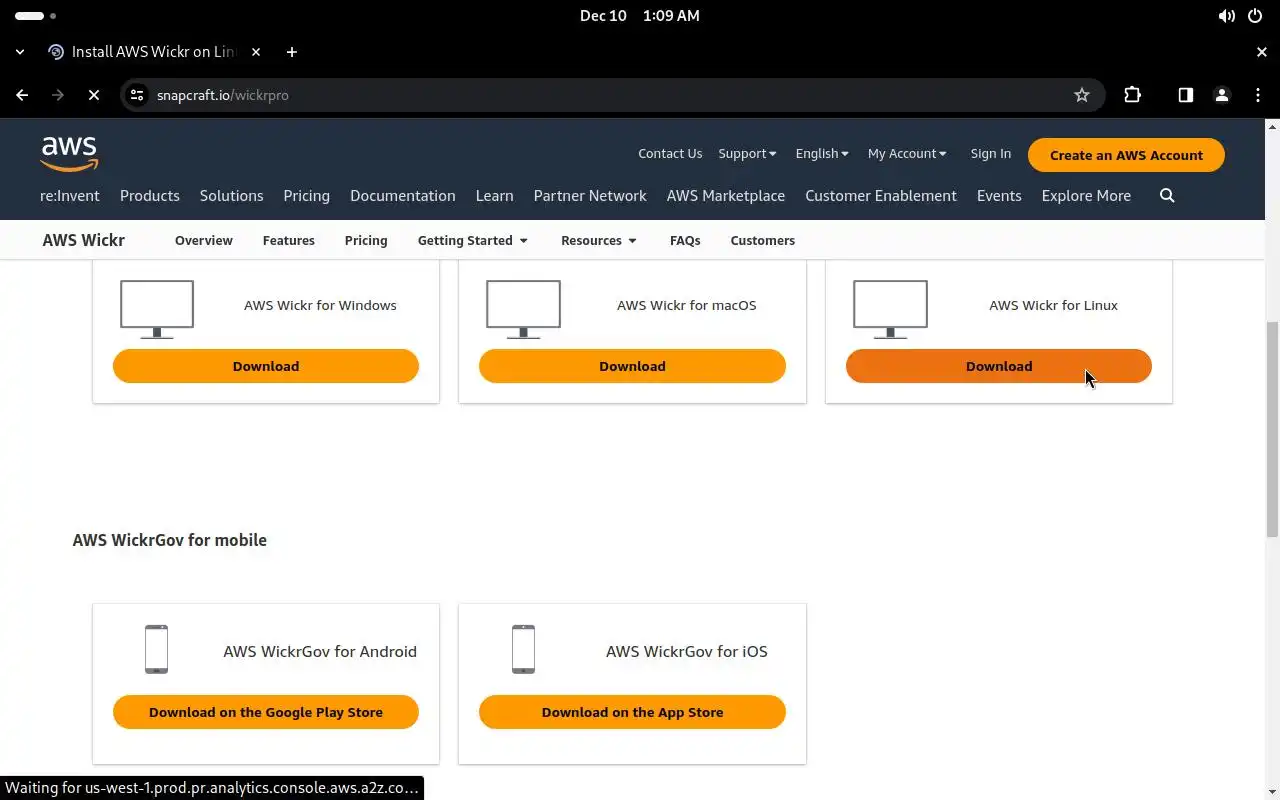
Task: Open the tab search dropdown arrow
Action: pyautogui.click(x=20, y=52)
